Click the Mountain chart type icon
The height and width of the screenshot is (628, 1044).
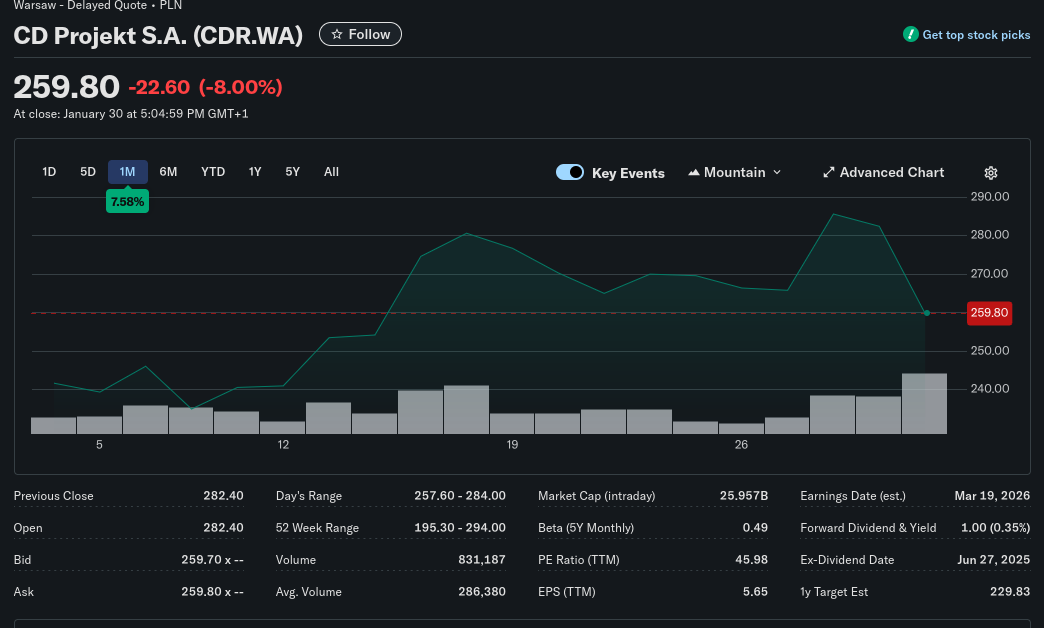694,172
